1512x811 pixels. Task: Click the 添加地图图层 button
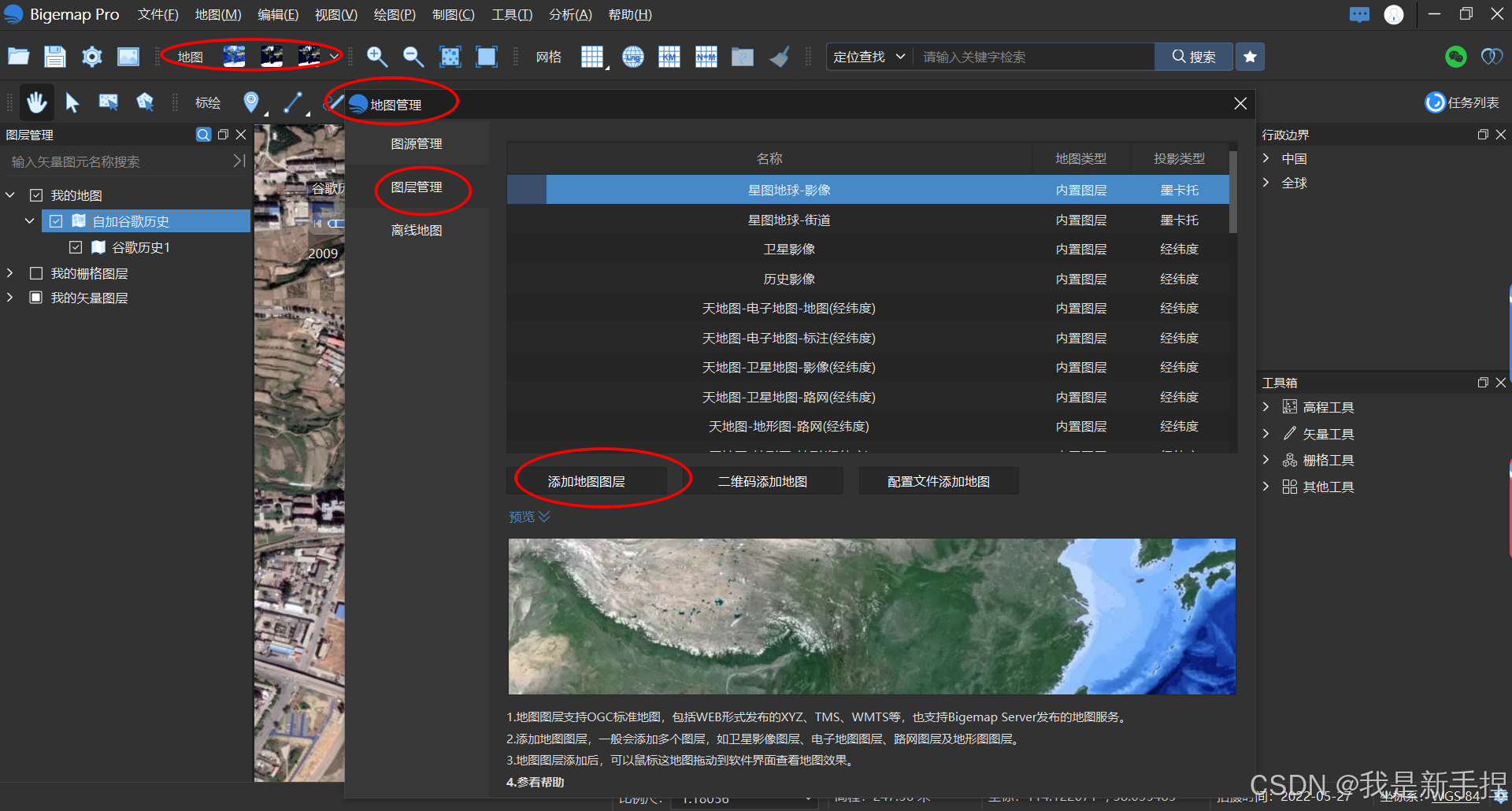[587, 481]
